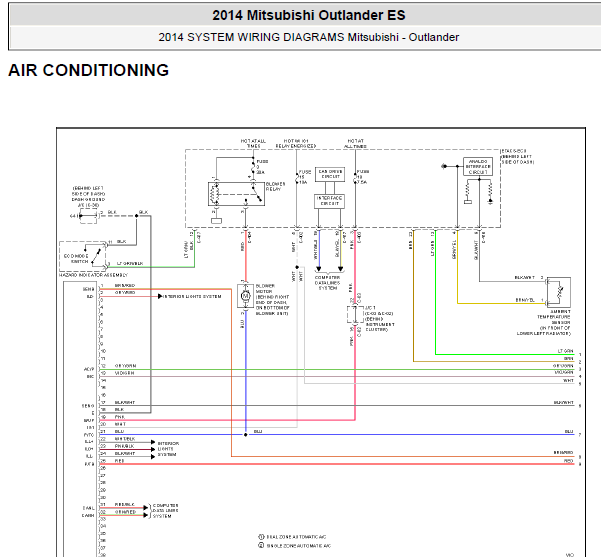Screen dimensions: 601x557
Task: Click the 'BLOWER RELAY' label
Action: pyautogui.click(x=275, y=187)
